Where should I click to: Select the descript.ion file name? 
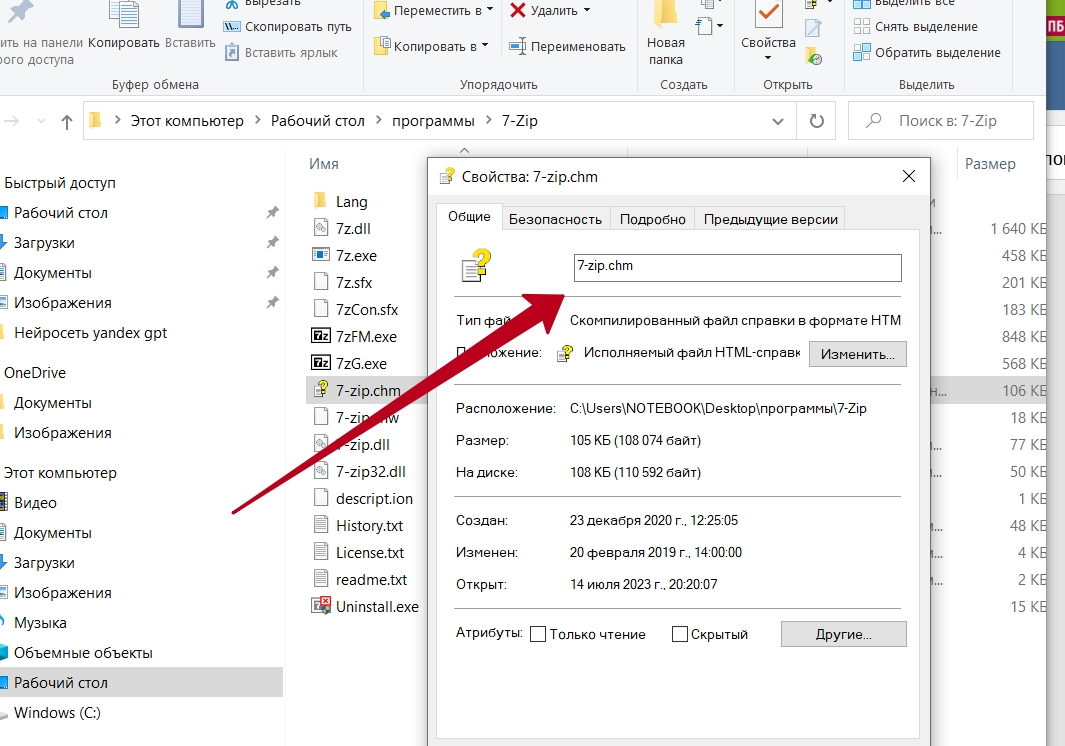[x=374, y=499]
